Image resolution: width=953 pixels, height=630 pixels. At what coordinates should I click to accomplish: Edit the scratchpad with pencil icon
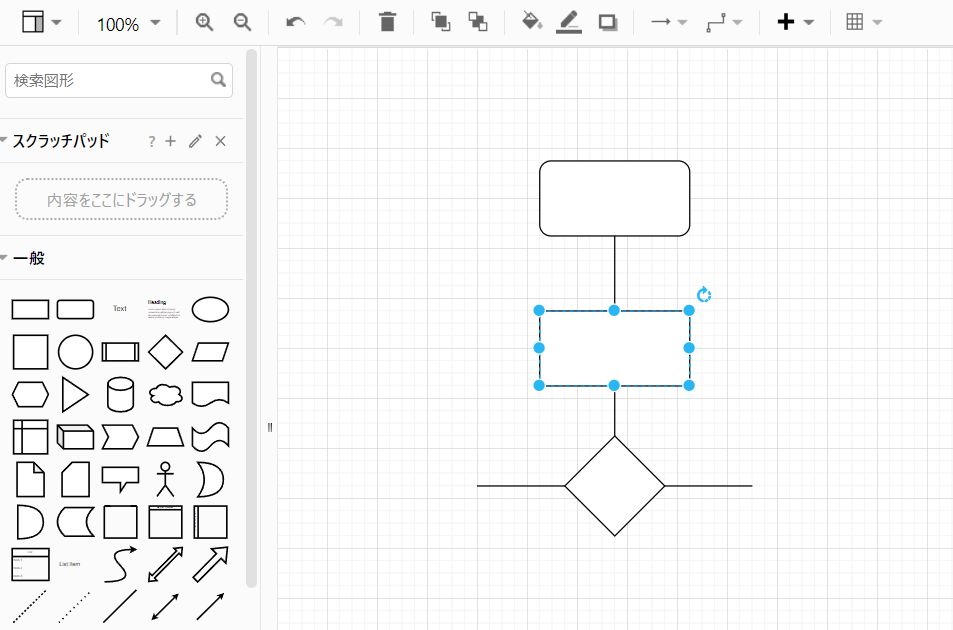click(195, 141)
